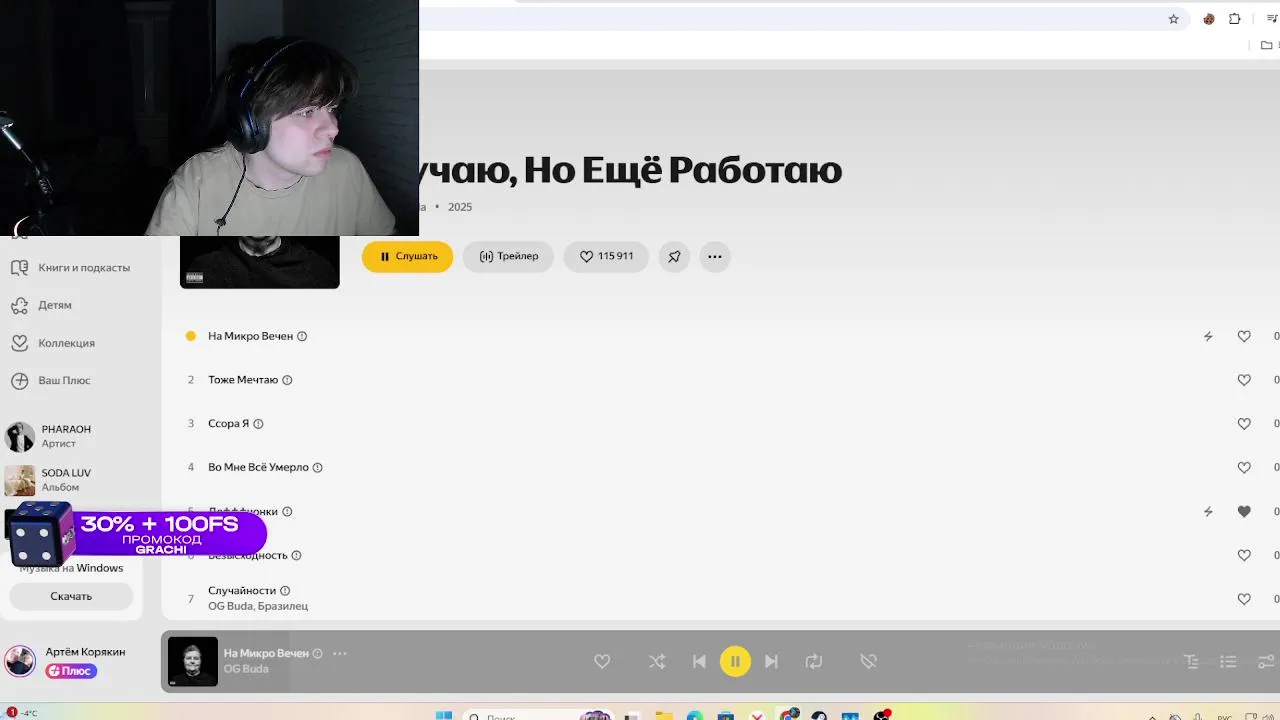This screenshot has height=720, width=1280.
Task: Like the На Микро Вечен track row
Action: tap(1244, 337)
